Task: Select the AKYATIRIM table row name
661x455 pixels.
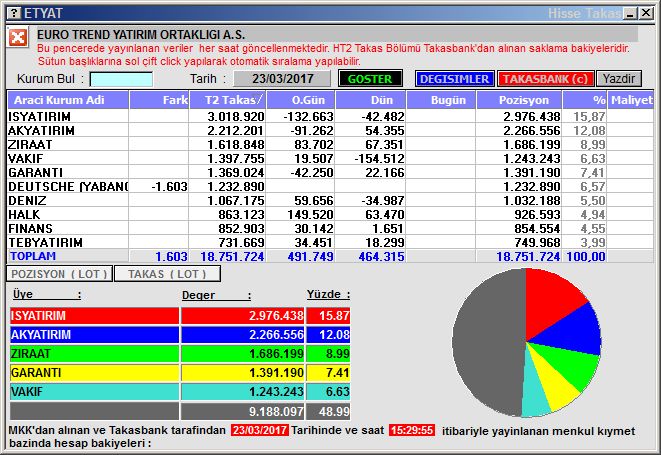Action: pyautogui.click(x=41, y=131)
